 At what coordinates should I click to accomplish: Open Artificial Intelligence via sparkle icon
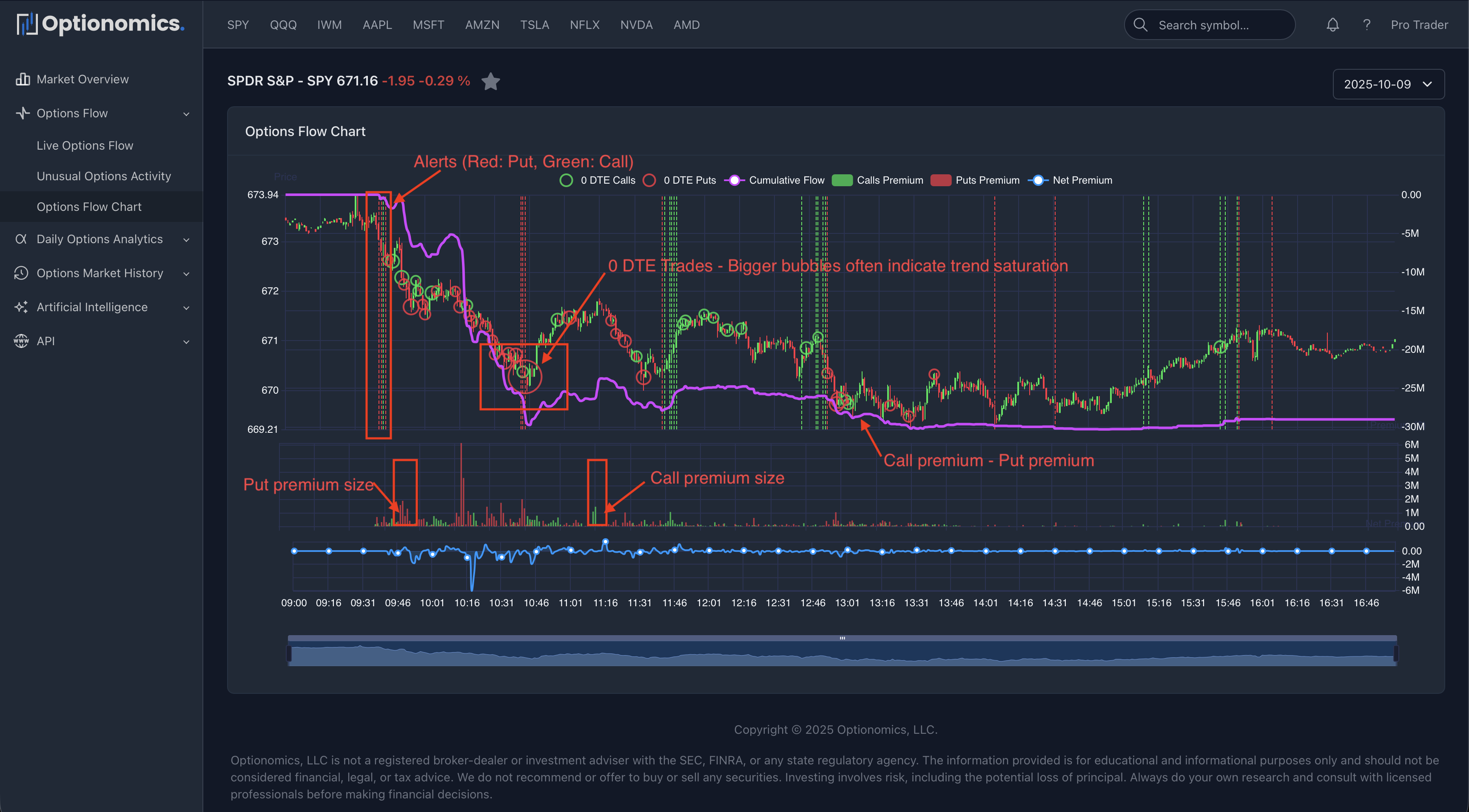[x=20, y=307]
